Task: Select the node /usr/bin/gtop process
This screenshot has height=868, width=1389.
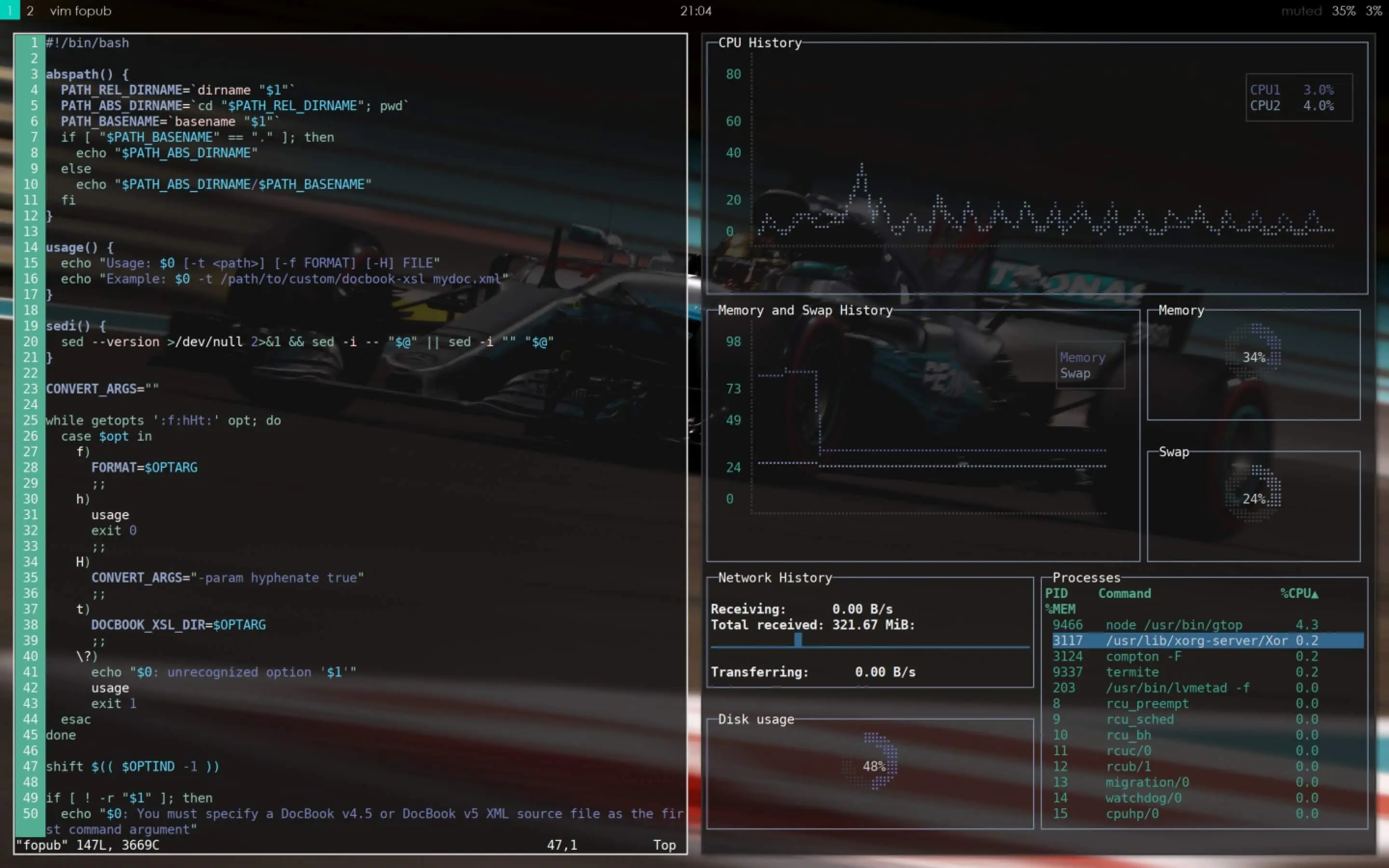Action: [x=1173, y=624]
